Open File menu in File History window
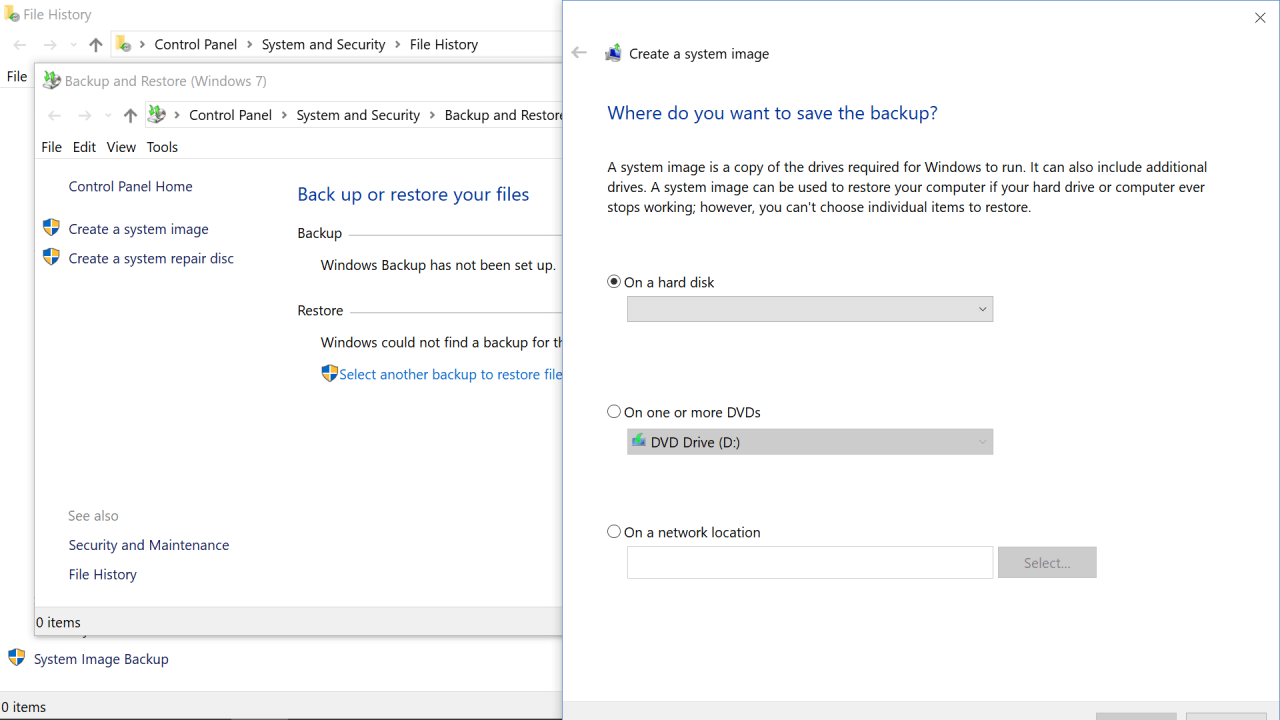 coord(17,76)
